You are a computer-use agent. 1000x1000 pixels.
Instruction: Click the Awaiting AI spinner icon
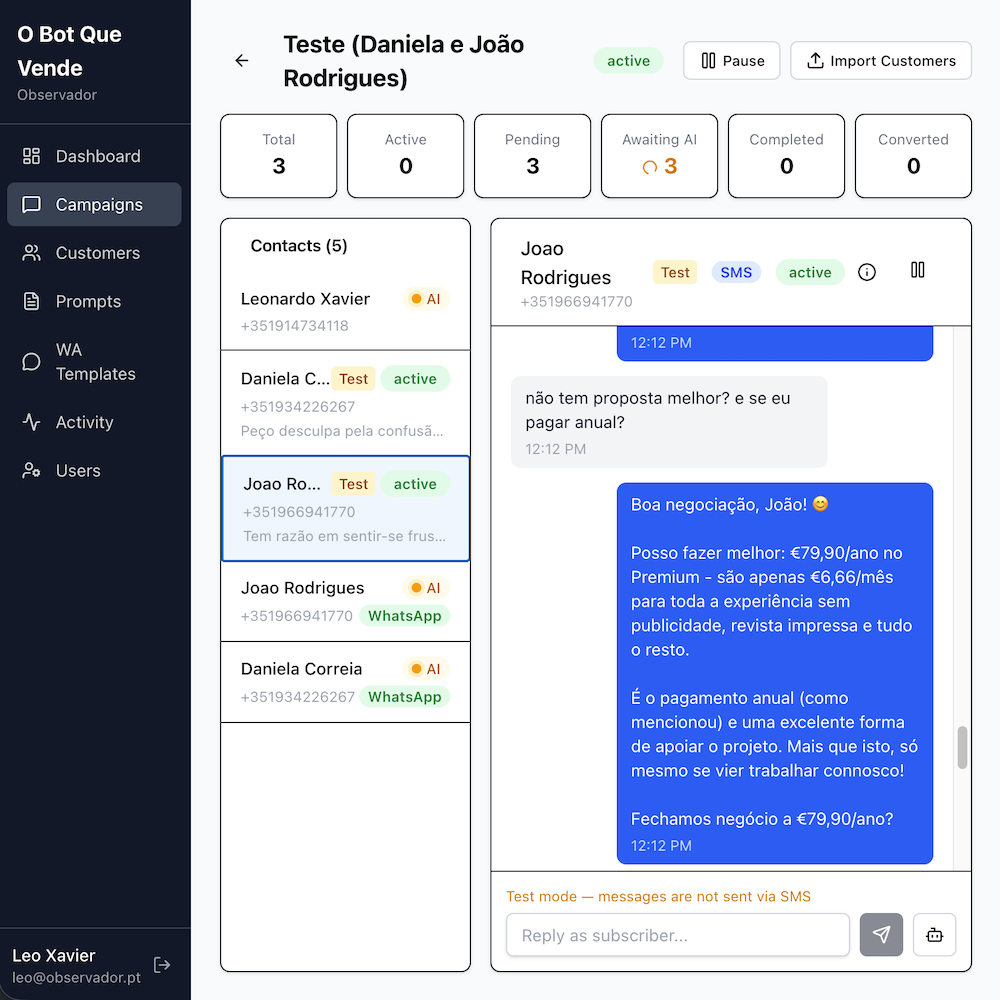649,167
